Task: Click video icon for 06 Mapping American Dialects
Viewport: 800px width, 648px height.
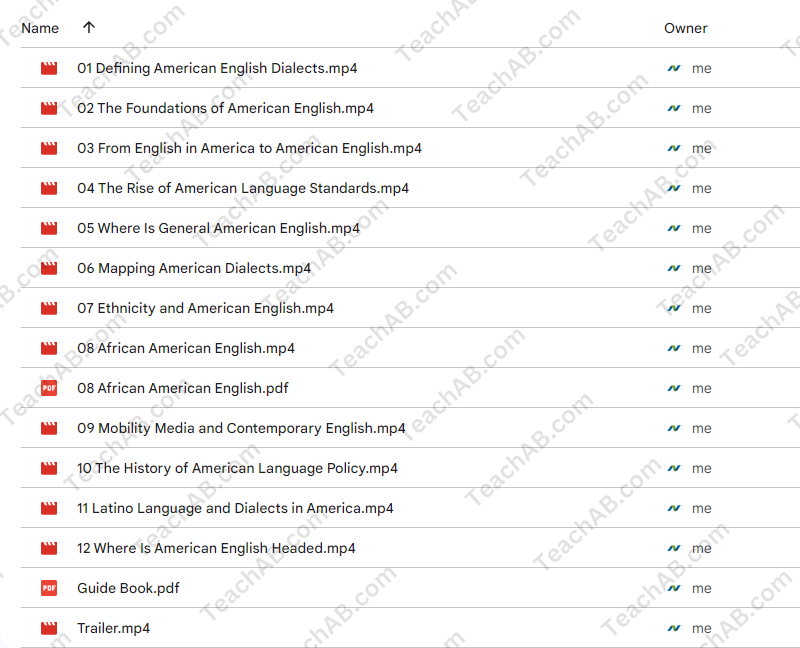Action: coord(49,268)
